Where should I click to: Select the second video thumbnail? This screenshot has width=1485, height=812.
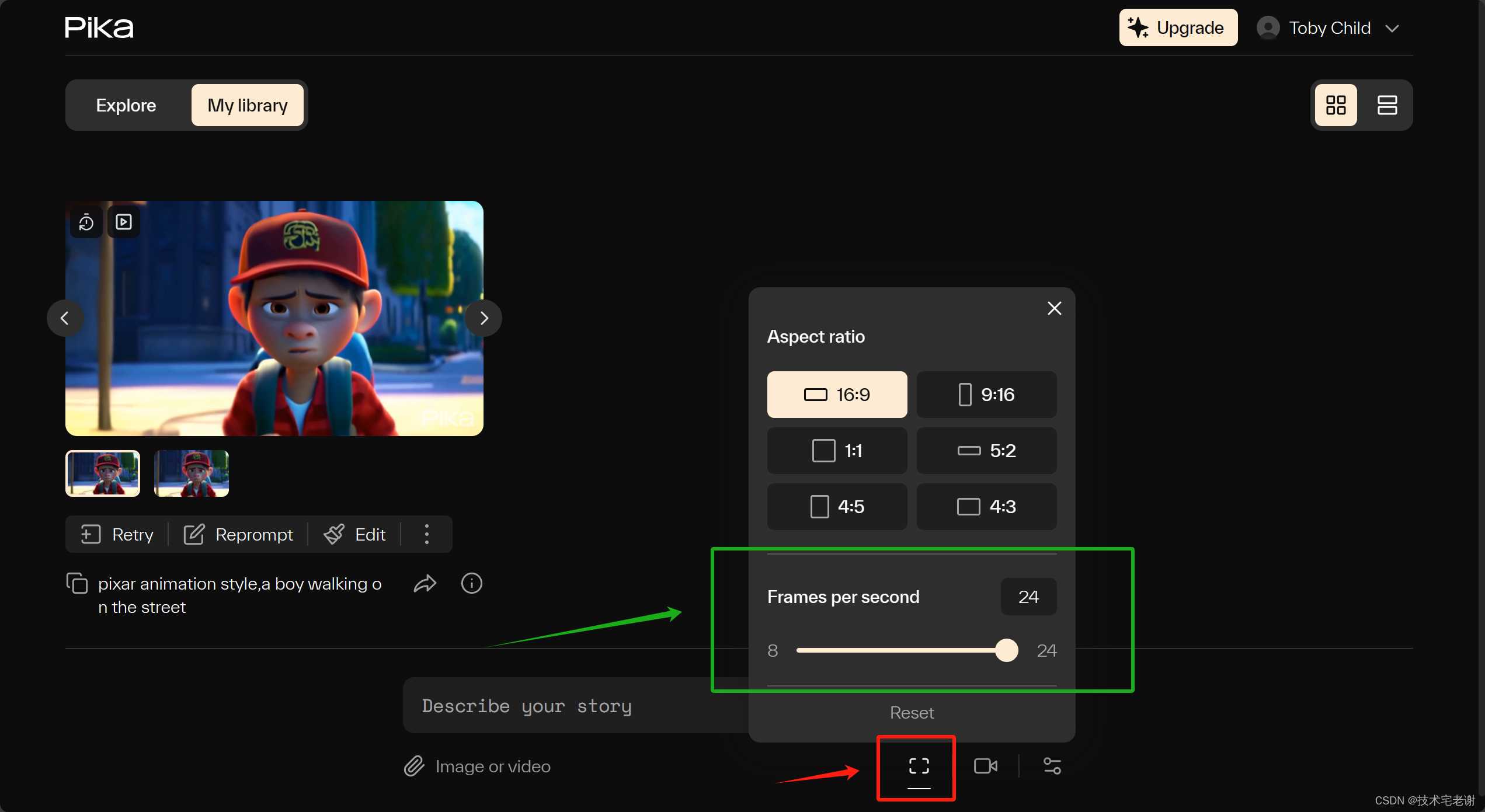tap(192, 473)
